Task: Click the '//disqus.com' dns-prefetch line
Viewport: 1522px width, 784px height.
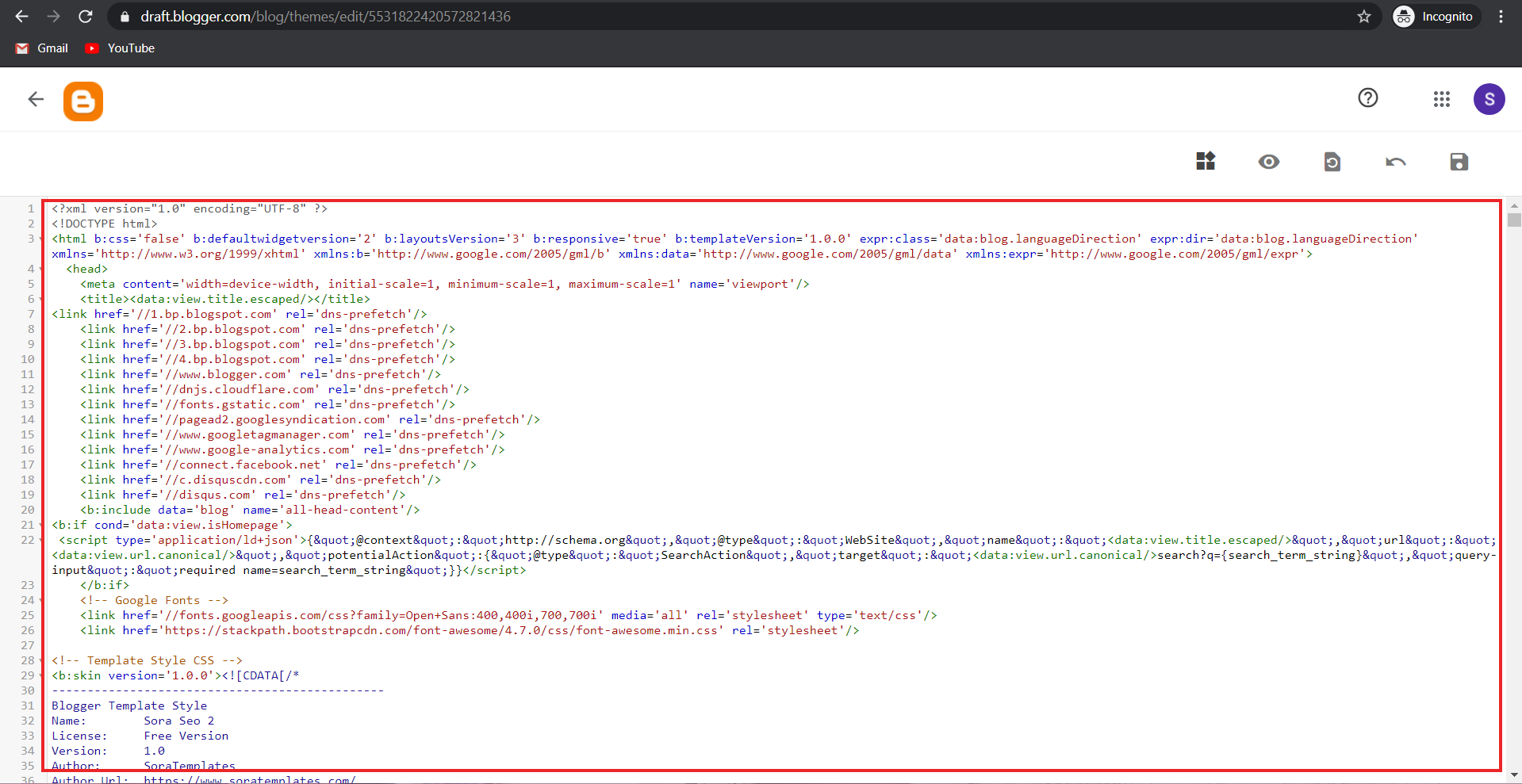Action: pyautogui.click(x=243, y=495)
